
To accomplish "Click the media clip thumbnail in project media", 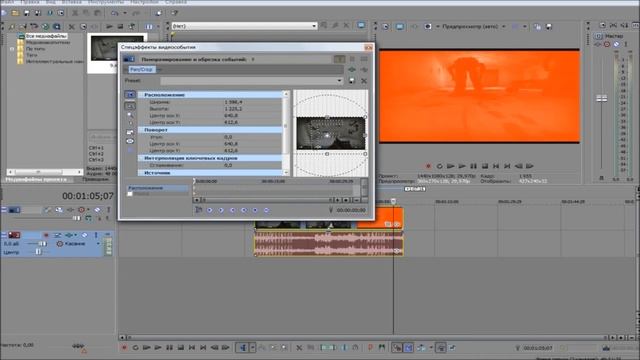I will tap(105, 49).
